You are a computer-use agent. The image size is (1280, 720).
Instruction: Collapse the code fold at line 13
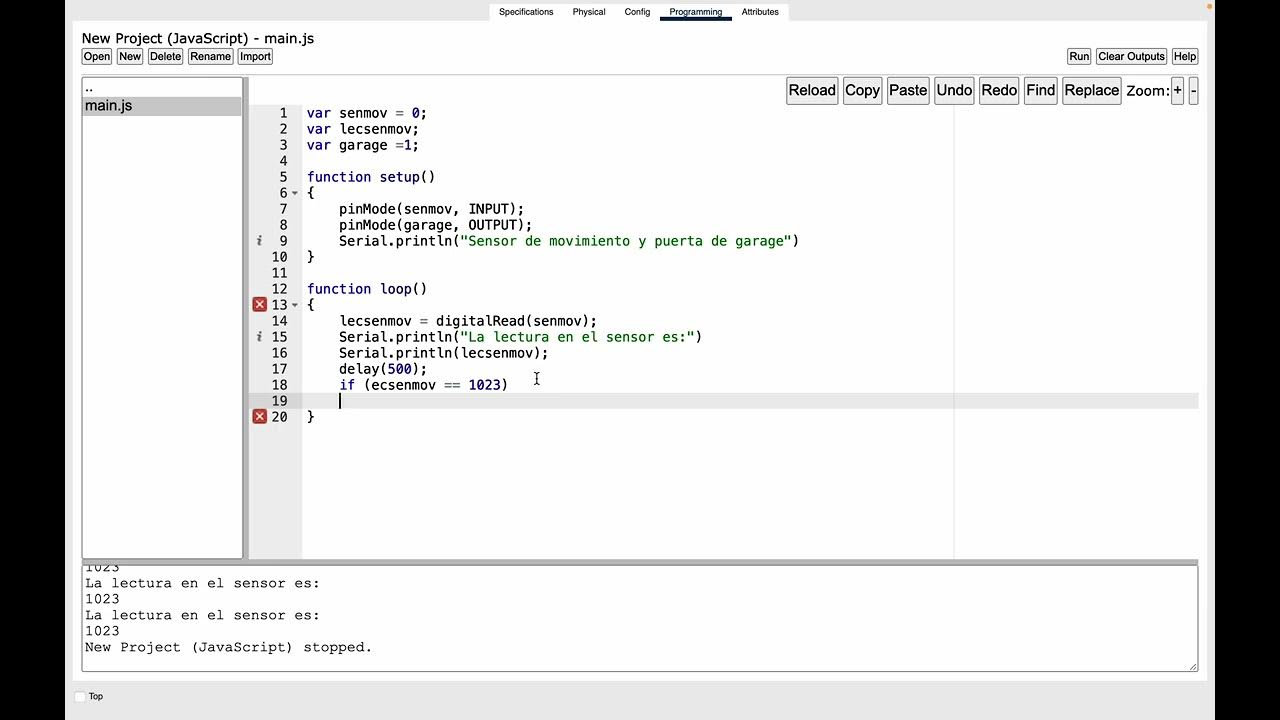click(295, 305)
